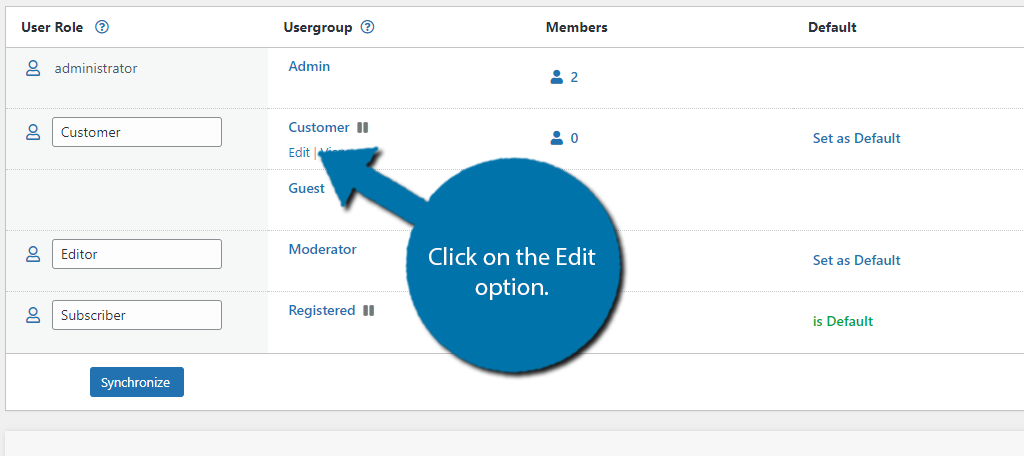The width and height of the screenshot is (1024, 456).
Task: Click the user icon beside Subscriber field
Action: 33,315
